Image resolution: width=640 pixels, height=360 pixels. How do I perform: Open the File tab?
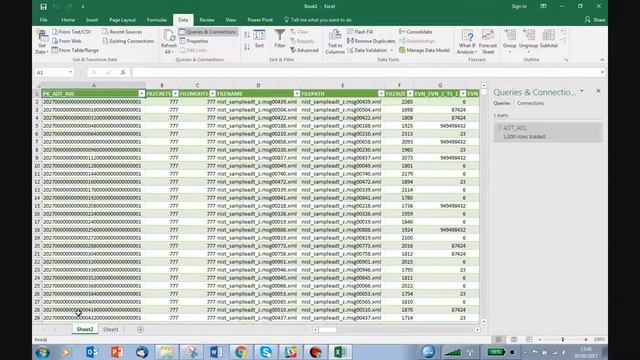(44, 20)
